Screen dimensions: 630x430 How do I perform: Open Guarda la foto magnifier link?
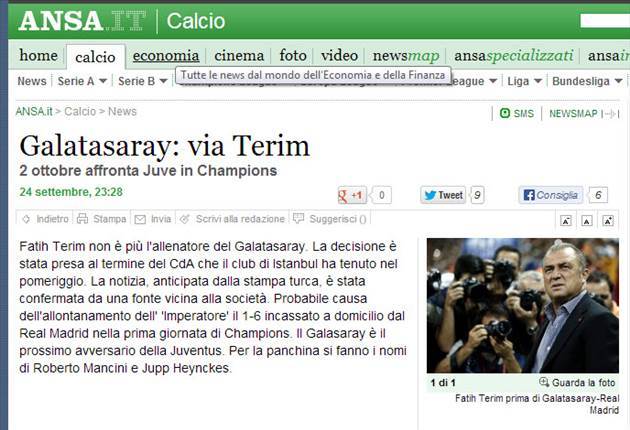click(x=577, y=383)
